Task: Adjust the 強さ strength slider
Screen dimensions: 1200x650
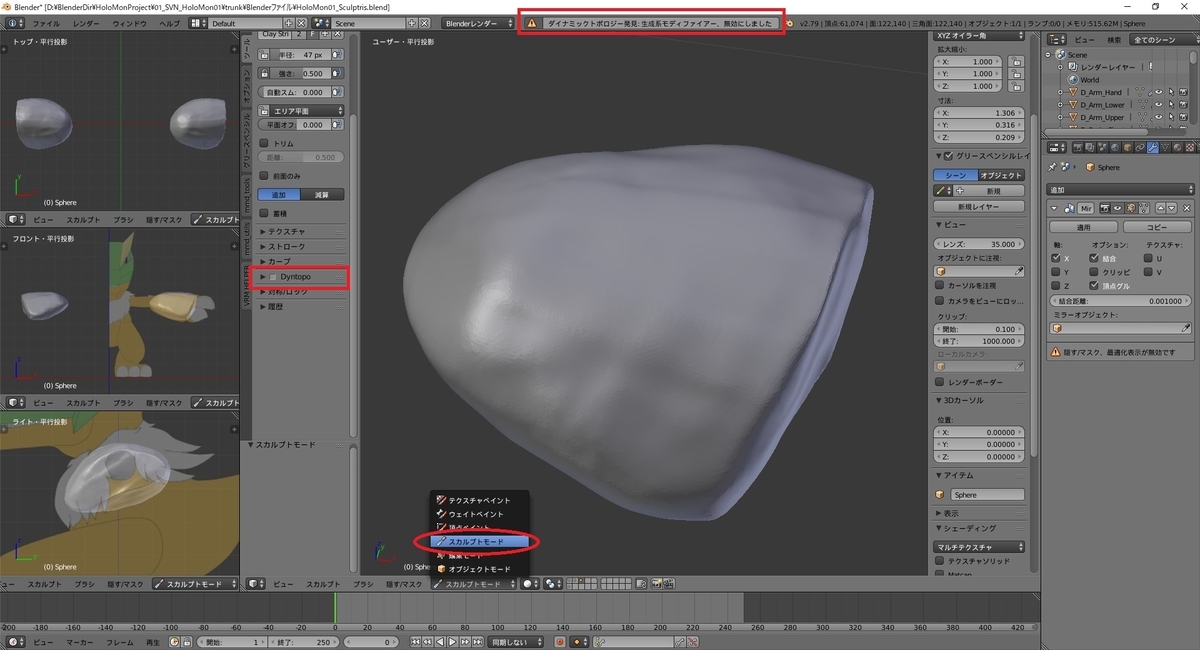Action: click(x=300, y=73)
